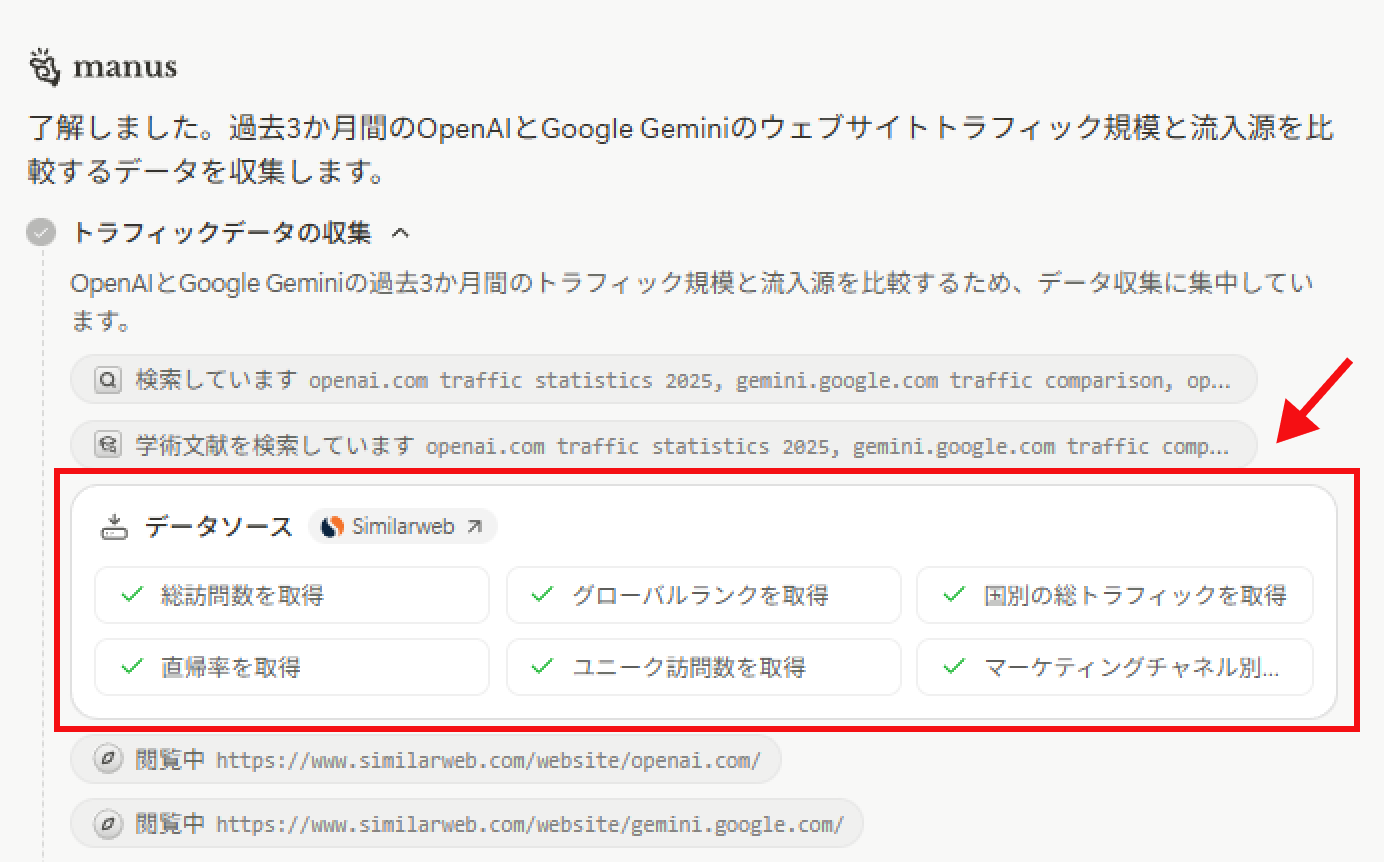The image size is (1384, 862).
Task: Click the external link arrow next to Similarweb
Action: pyautogui.click(x=474, y=526)
